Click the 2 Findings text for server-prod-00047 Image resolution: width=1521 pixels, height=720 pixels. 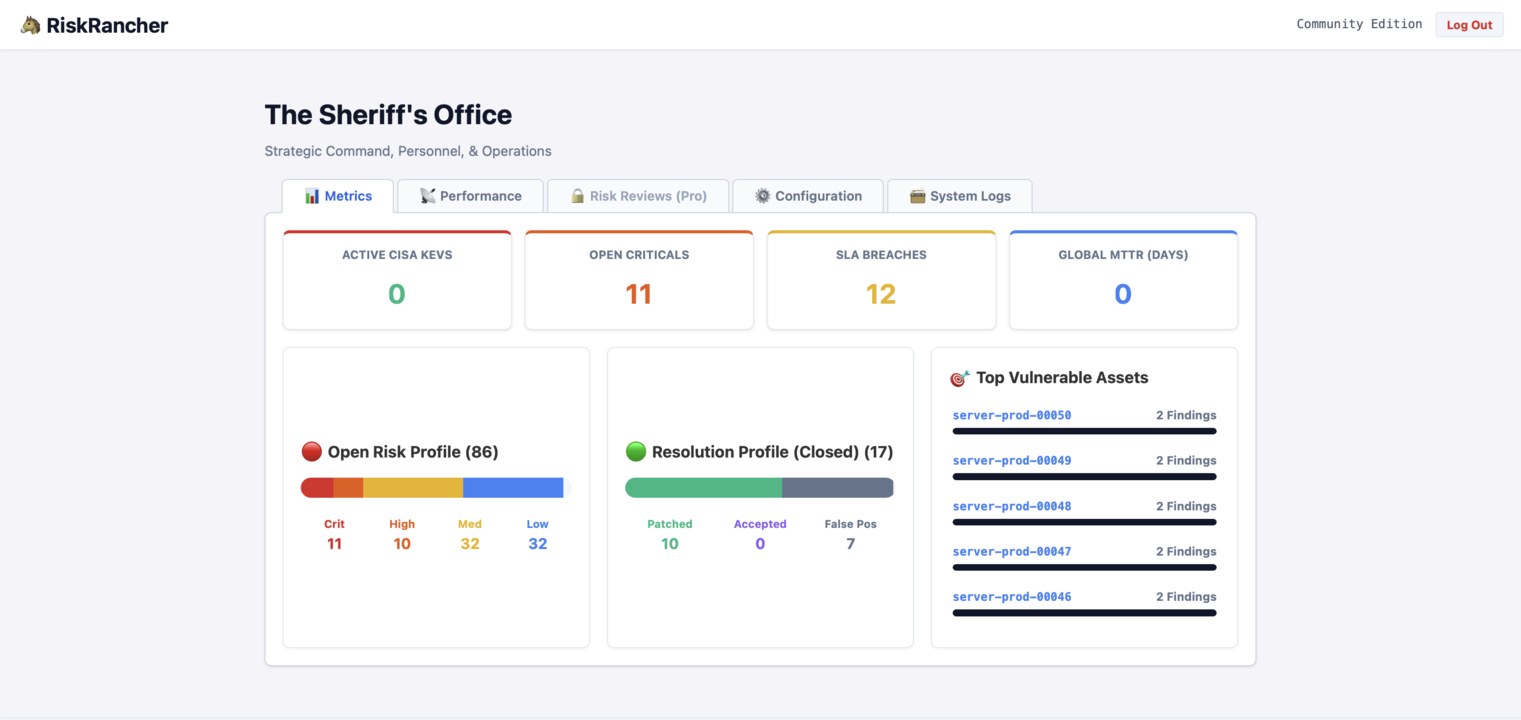1186,552
